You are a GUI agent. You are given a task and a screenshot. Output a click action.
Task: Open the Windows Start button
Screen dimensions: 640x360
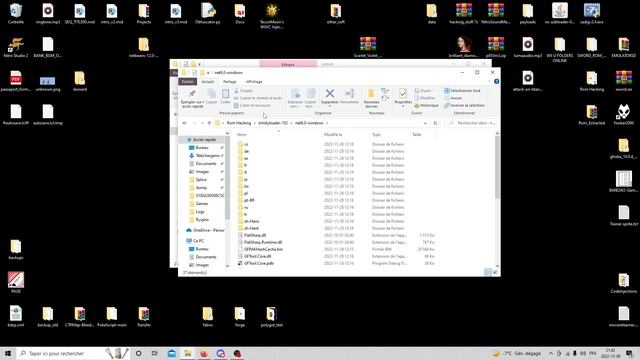pyautogui.click(x=8, y=353)
